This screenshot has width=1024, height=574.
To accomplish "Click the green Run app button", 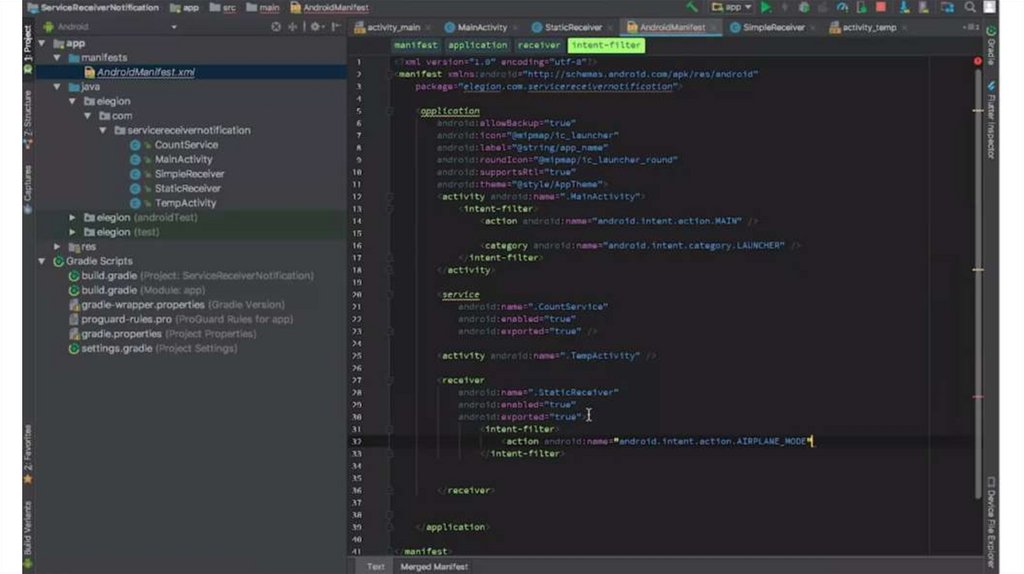I will (x=766, y=7).
